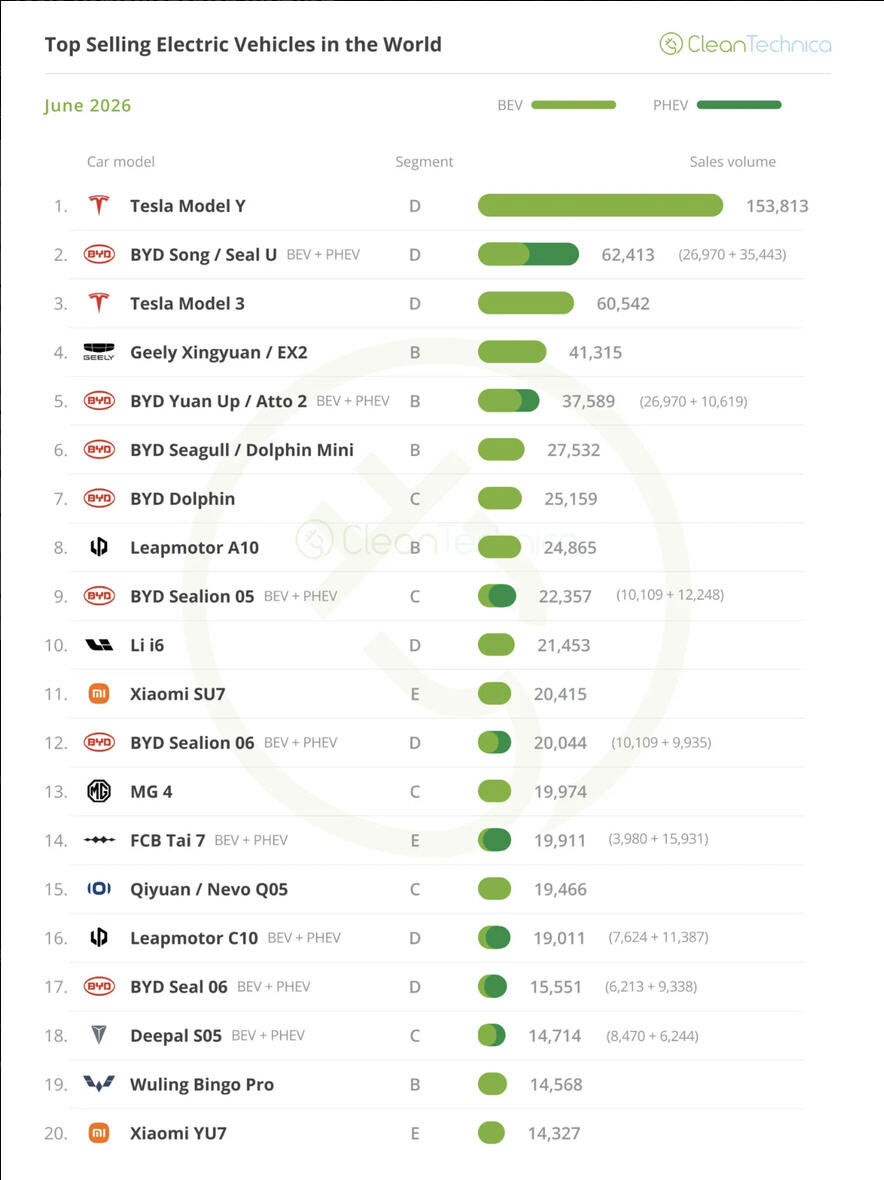884x1180 pixels.
Task: Click the BYD logo beside Song / Seal U
Action: (99, 254)
